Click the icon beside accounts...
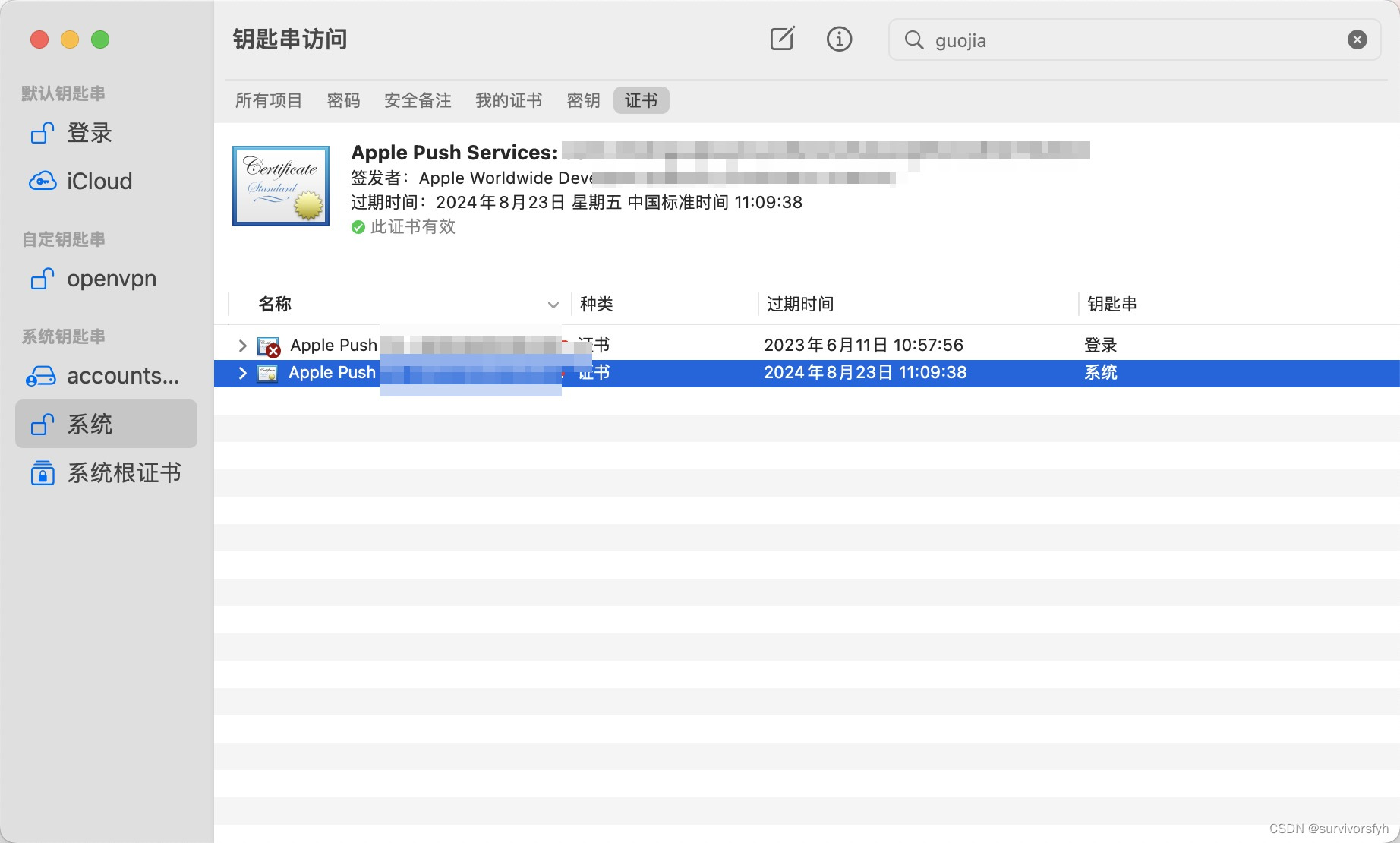This screenshot has height=843, width=1400. coord(41,376)
